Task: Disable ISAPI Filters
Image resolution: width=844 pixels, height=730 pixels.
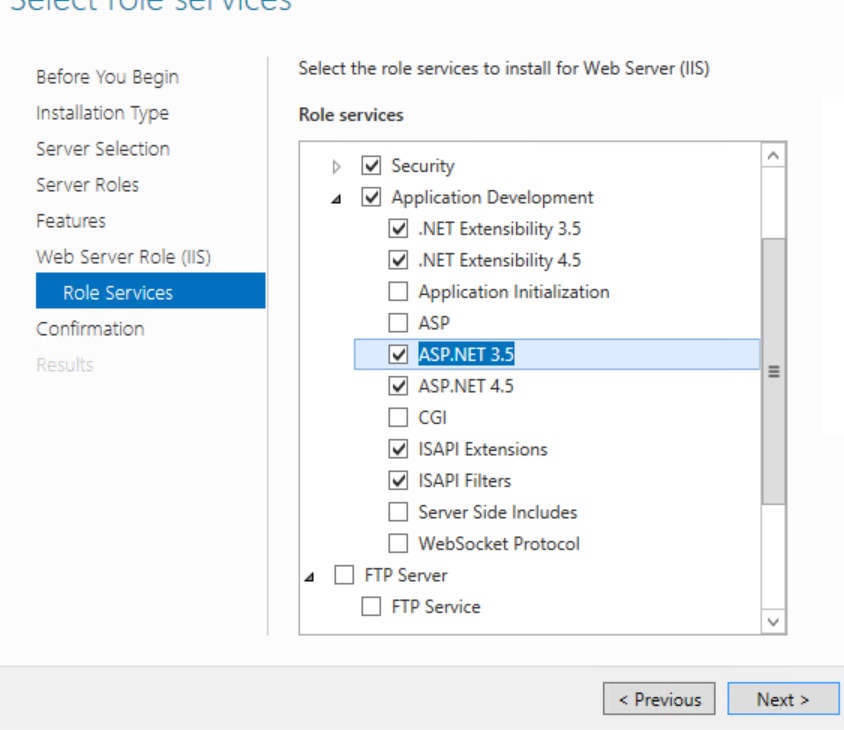Action: tap(398, 480)
